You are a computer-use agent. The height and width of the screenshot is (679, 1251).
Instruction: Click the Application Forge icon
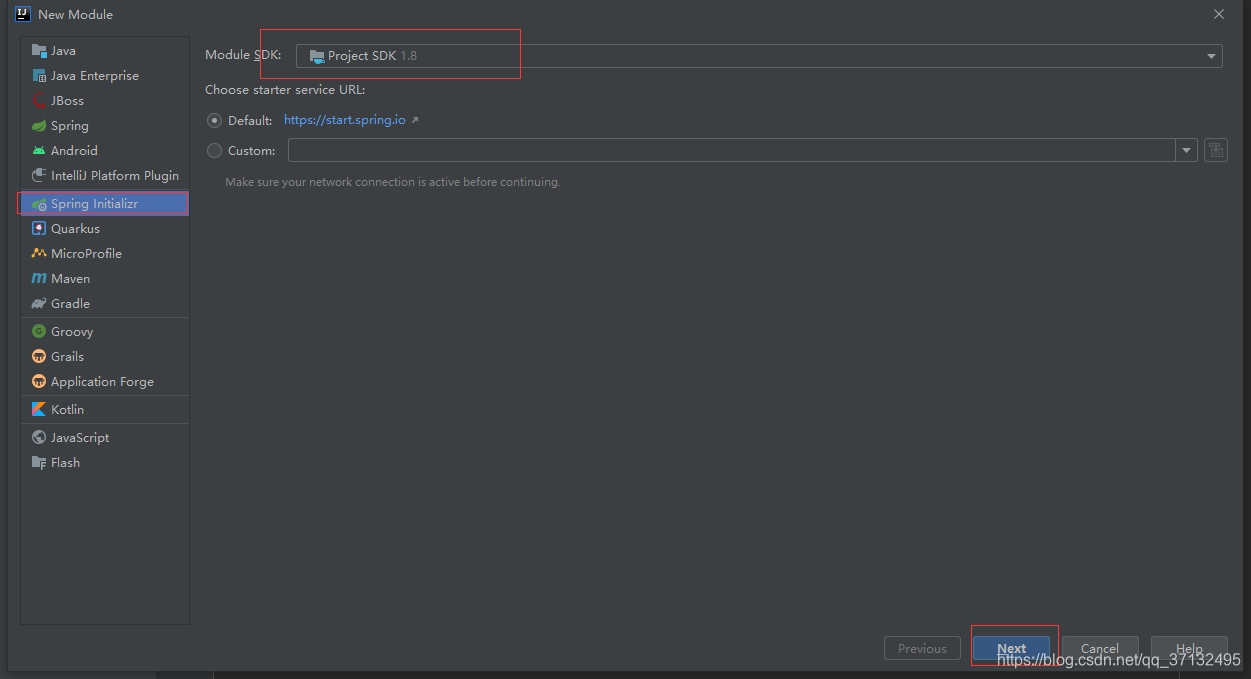(x=39, y=382)
